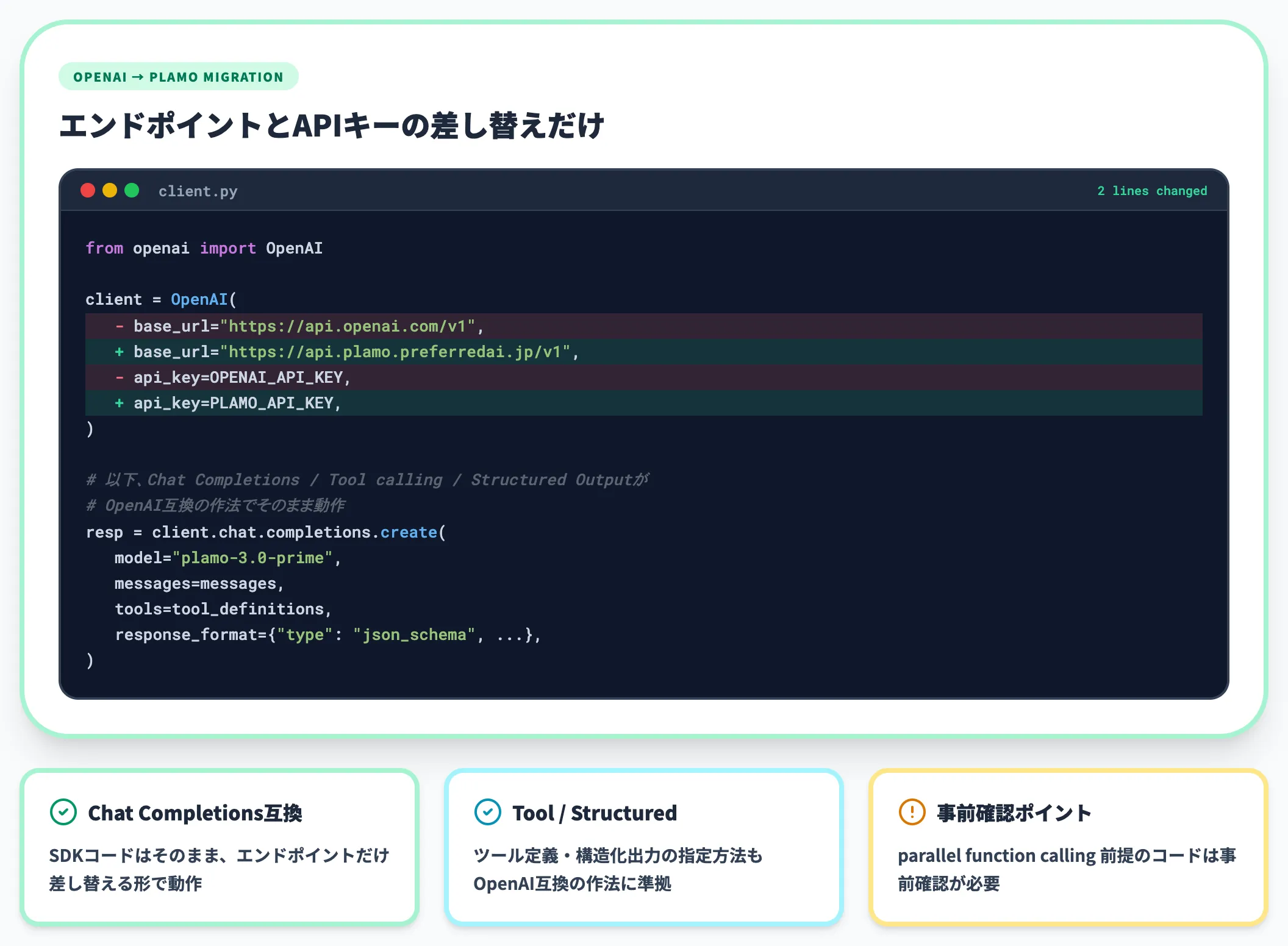Click the tools=tool_definitions line
Image resolution: width=1288 pixels, height=946 pixels.
(223, 609)
